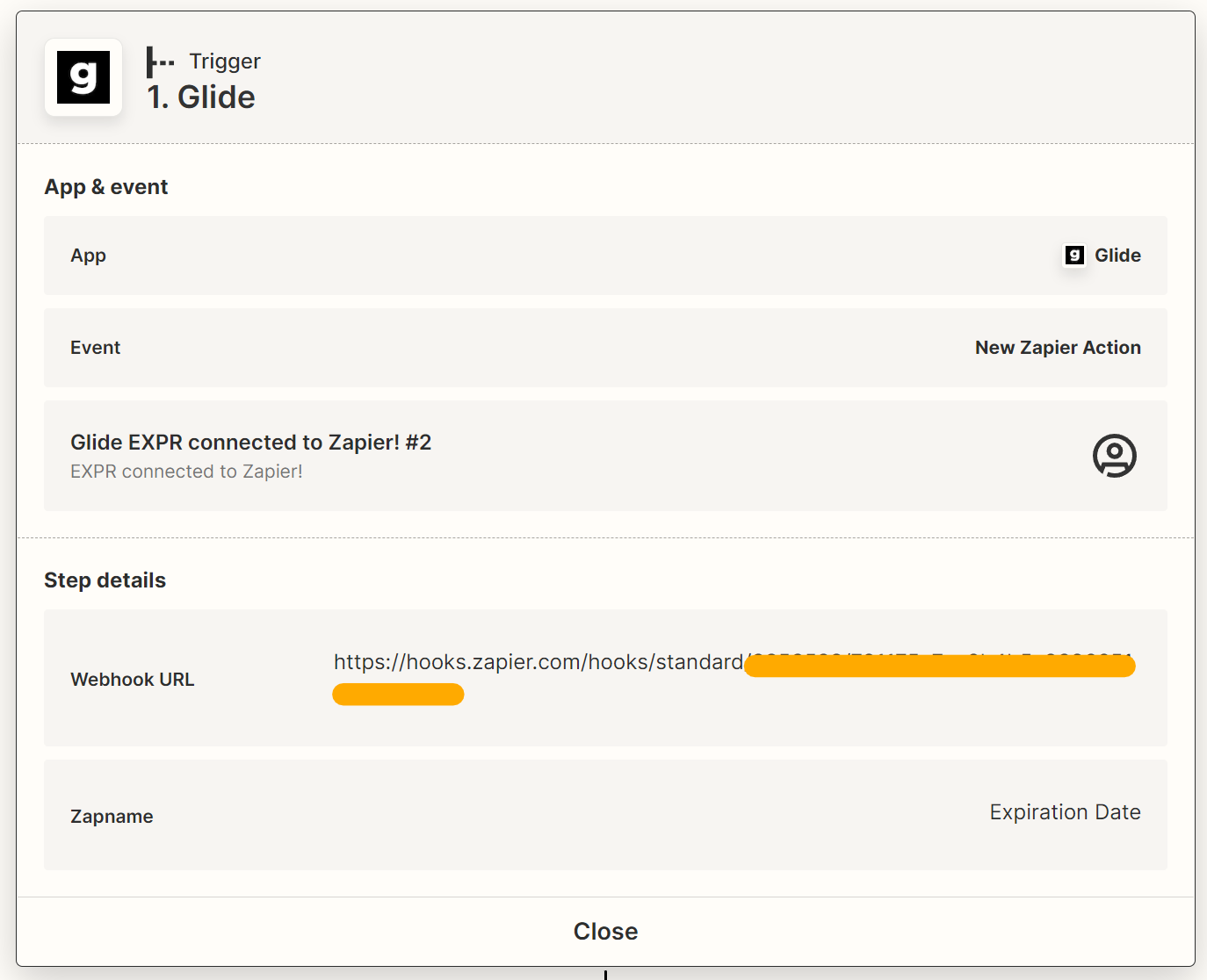Click the Expiration Date text

(x=1065, y=812)
